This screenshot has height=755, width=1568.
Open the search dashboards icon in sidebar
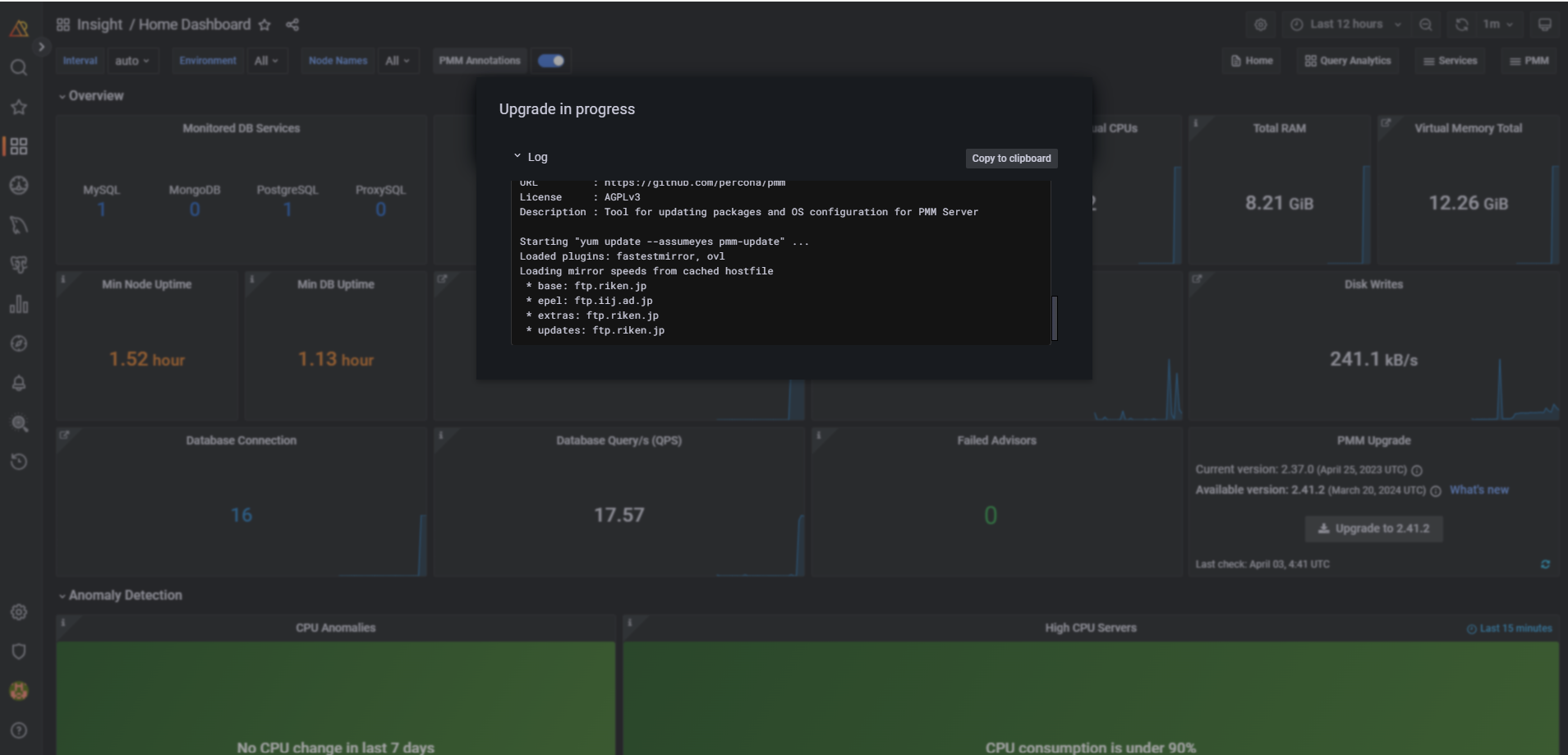19,67
